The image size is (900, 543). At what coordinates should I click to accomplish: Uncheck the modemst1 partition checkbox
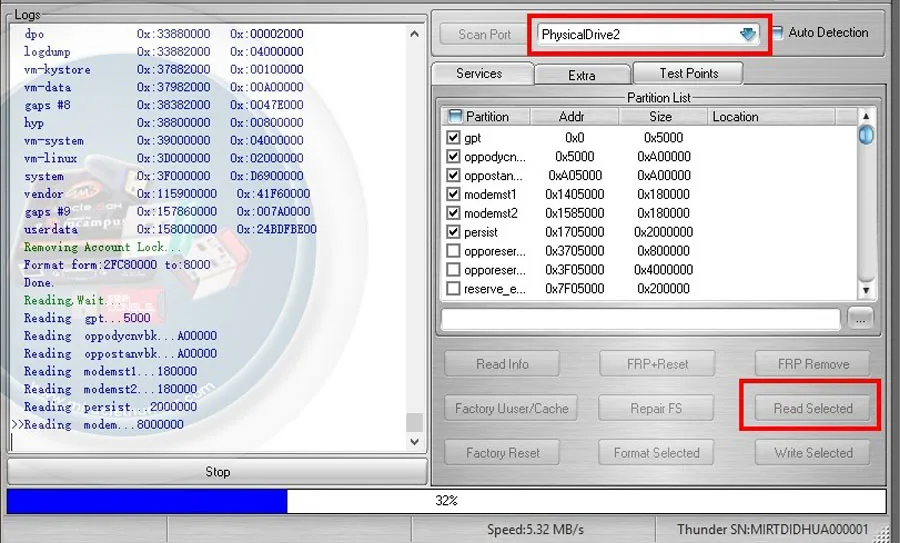point(453,194)
